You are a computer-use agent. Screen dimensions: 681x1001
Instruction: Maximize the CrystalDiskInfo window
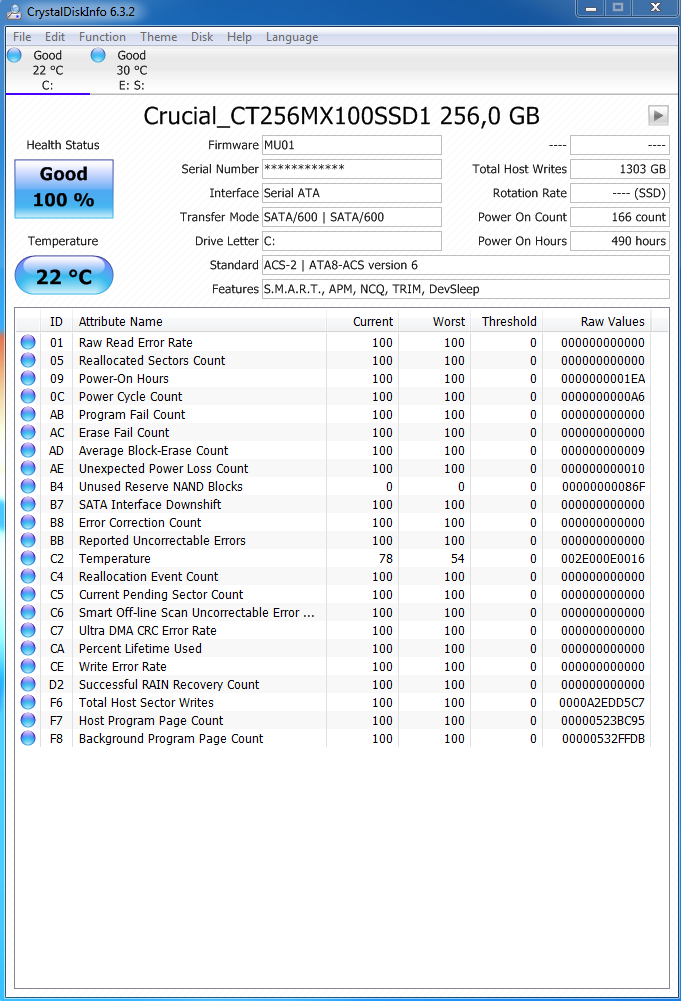coord(618,8)
